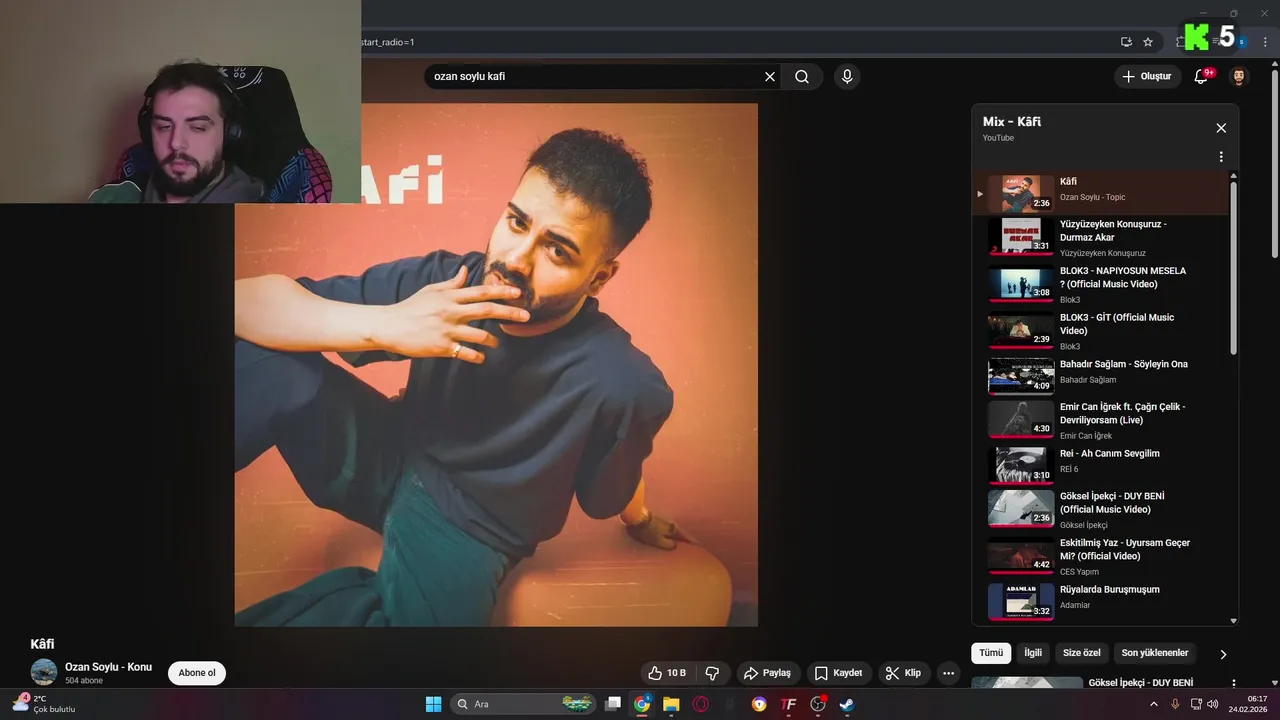
Task: Click the Windows taskbar search box
Action: 524,704
